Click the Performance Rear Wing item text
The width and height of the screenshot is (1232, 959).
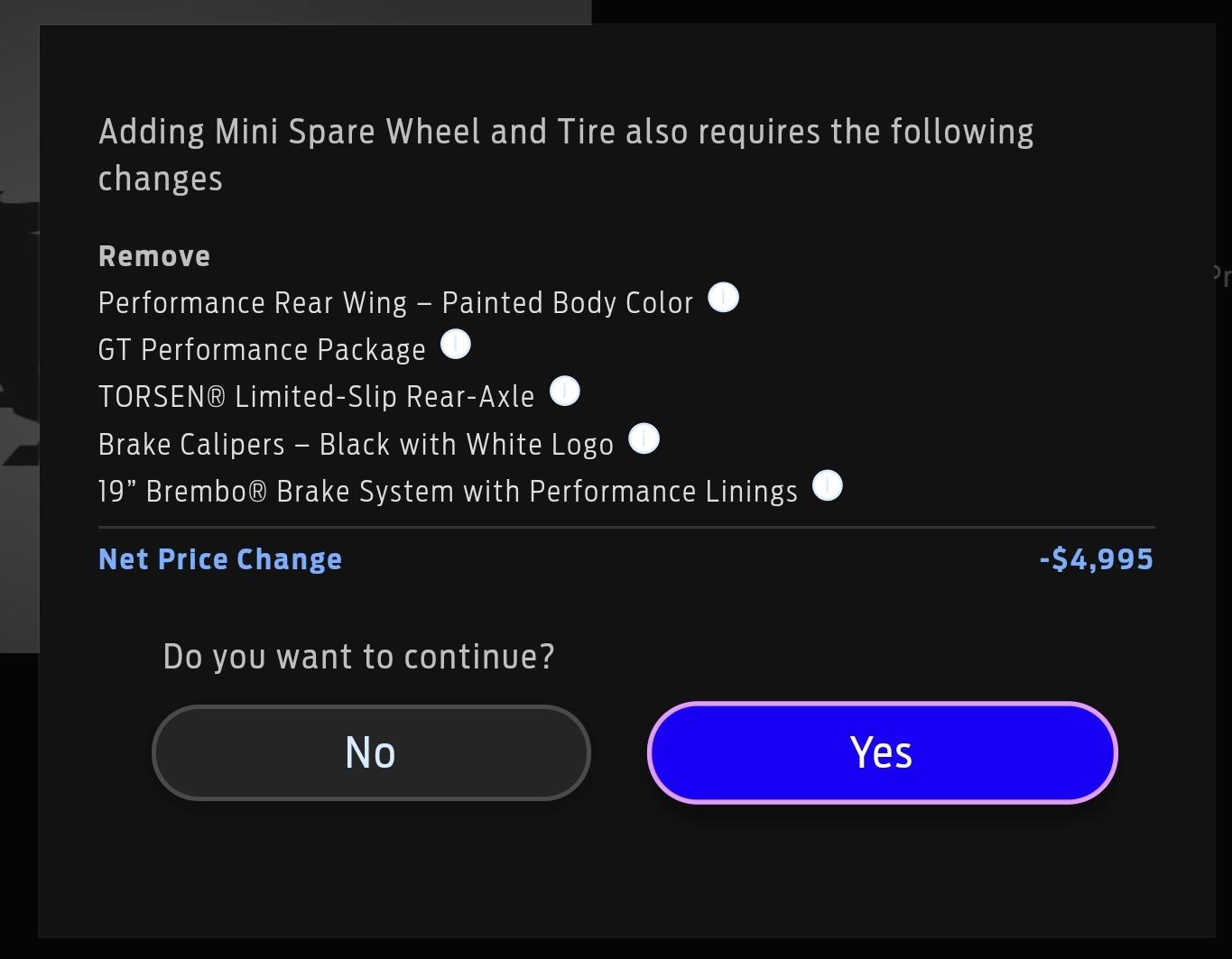pos(395,303)
